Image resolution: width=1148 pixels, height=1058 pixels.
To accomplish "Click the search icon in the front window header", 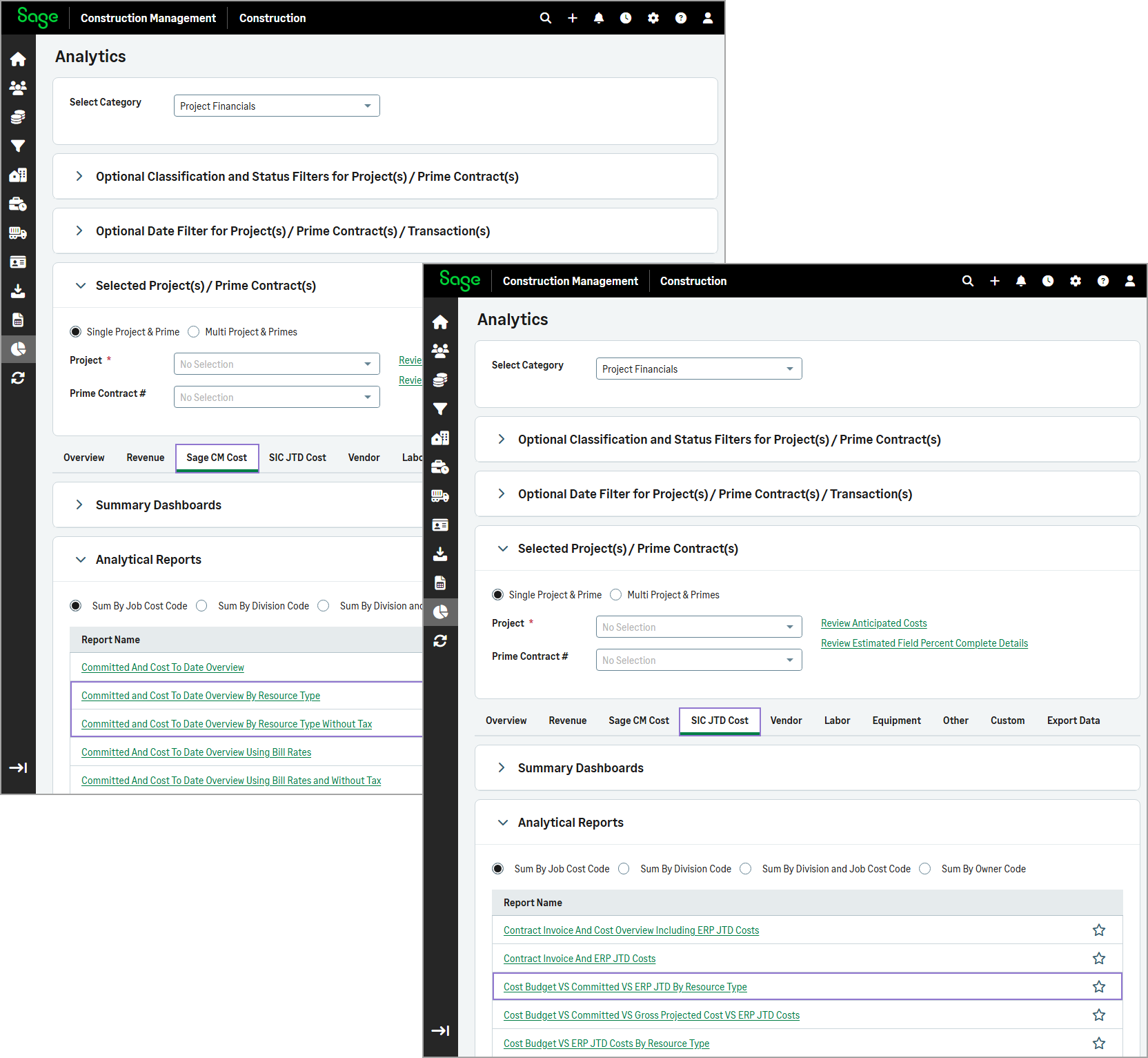I will coord(967,281).
